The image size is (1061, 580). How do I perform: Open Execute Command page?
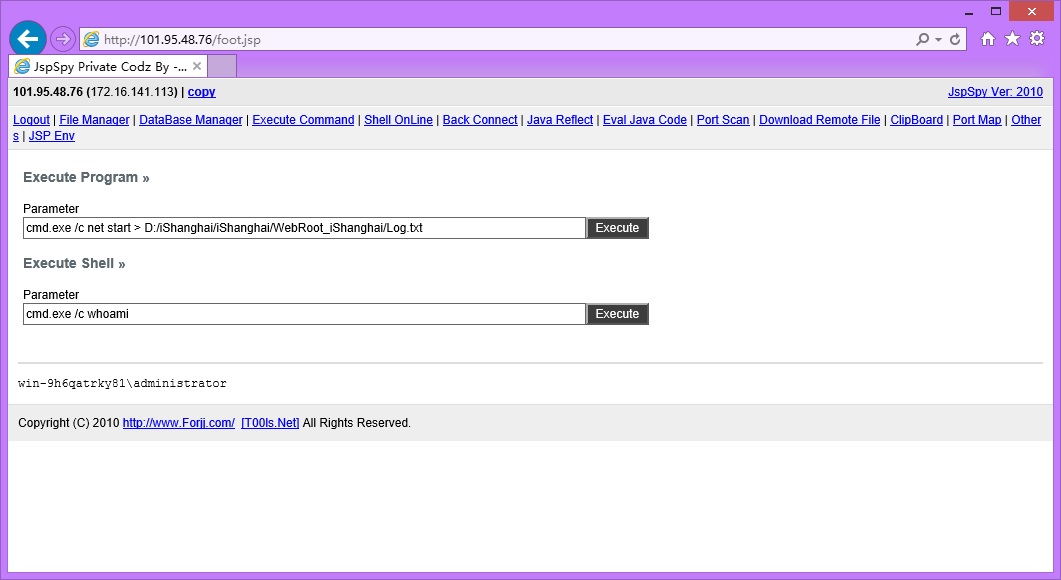303,120
